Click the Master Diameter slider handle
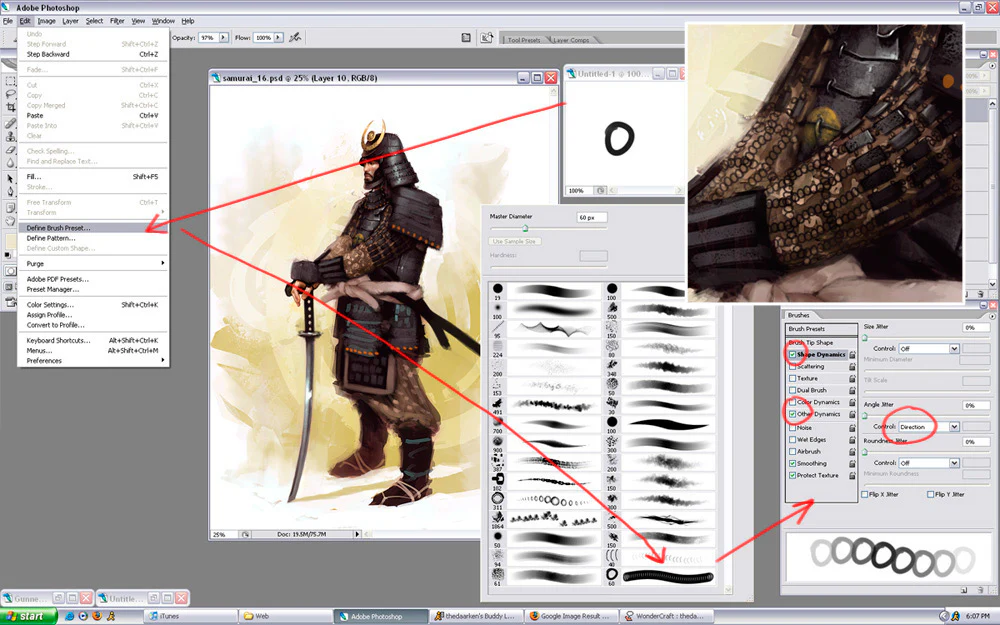The height and width of the screenshot is (625, 1000). tap(526, 228)
